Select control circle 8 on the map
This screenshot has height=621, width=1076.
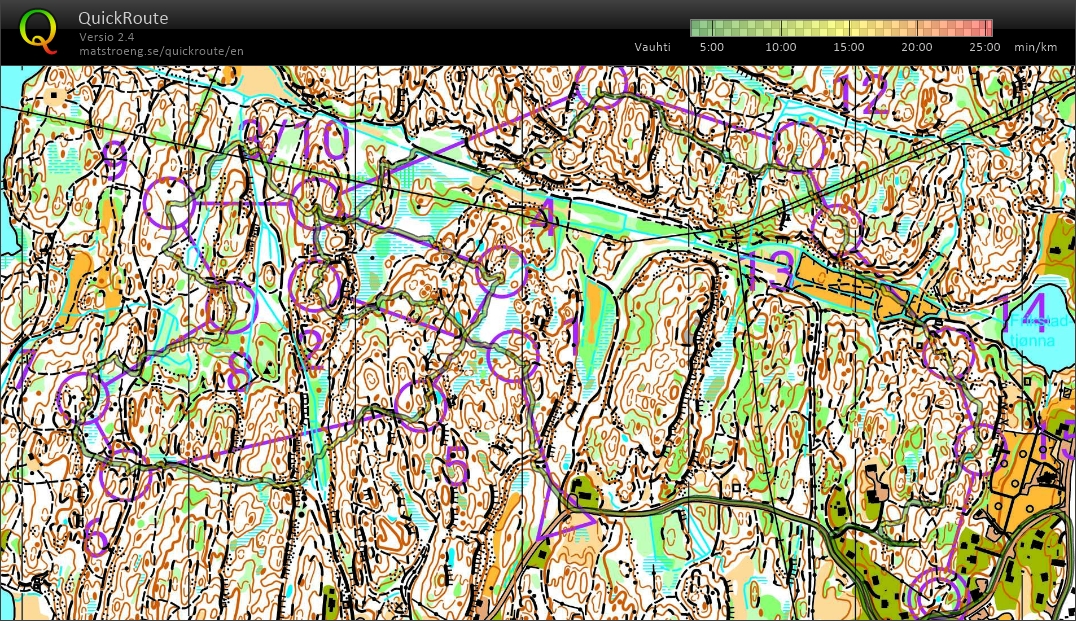pos(232,307)
